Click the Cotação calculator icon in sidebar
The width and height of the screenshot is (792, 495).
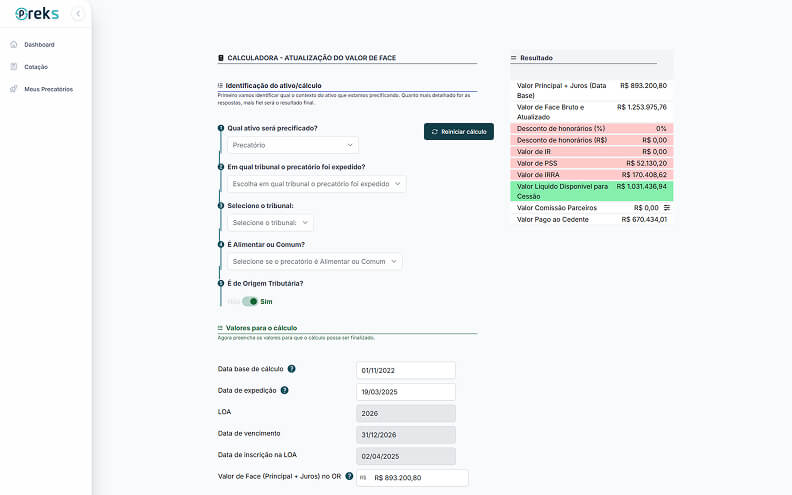pyautogui.click(x=13, y=67)
